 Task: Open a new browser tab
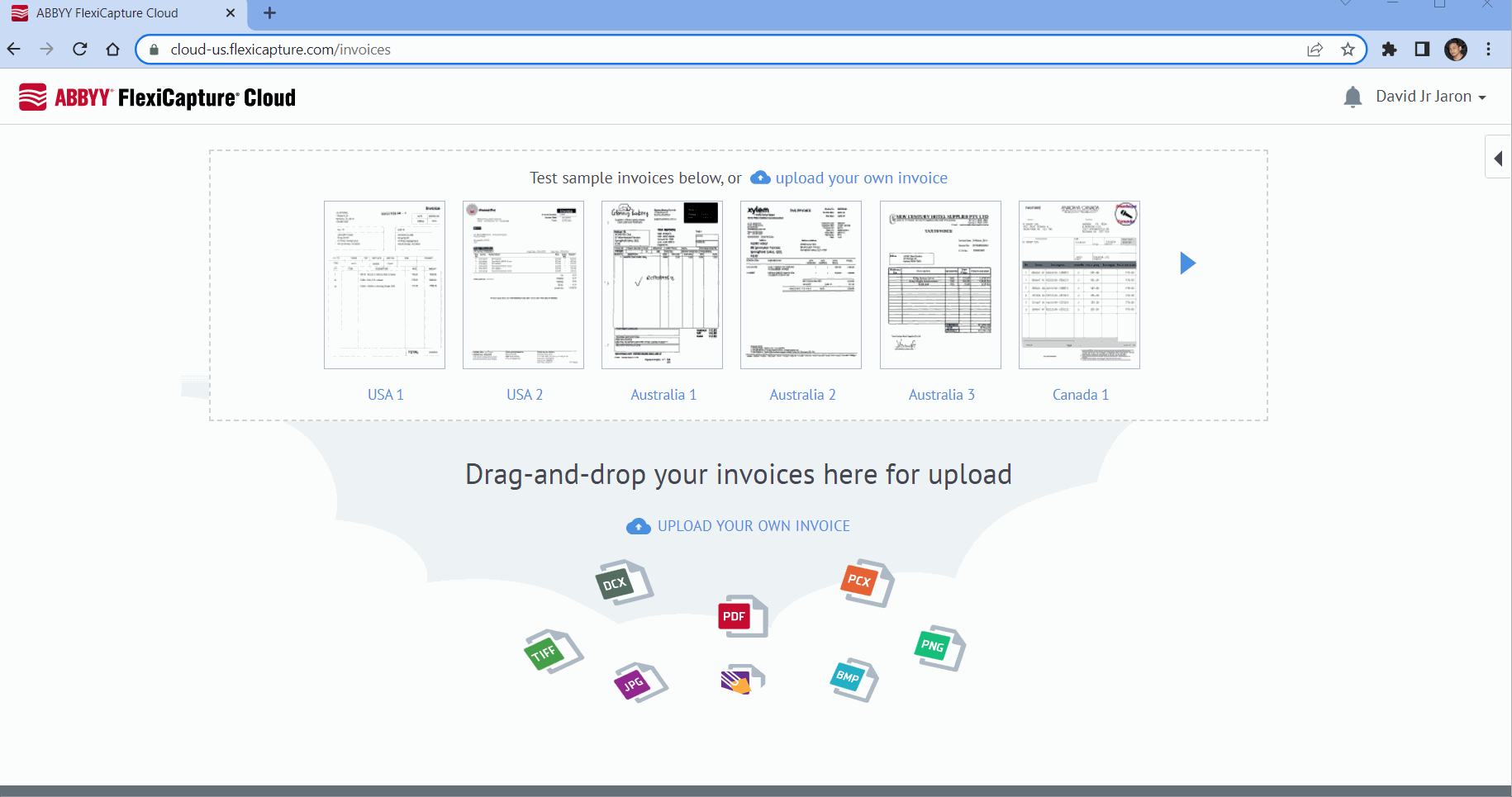coord(269,13)
